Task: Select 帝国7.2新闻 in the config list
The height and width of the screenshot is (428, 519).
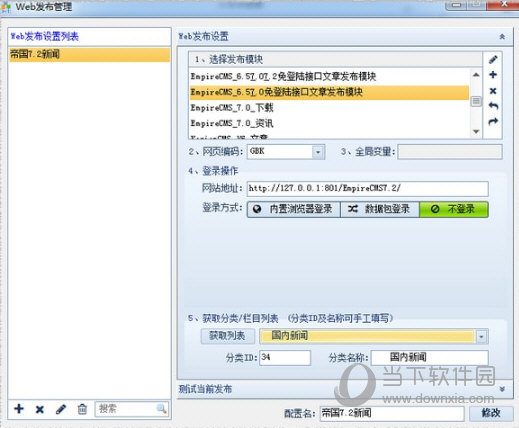Action: (x=90, y=55)
